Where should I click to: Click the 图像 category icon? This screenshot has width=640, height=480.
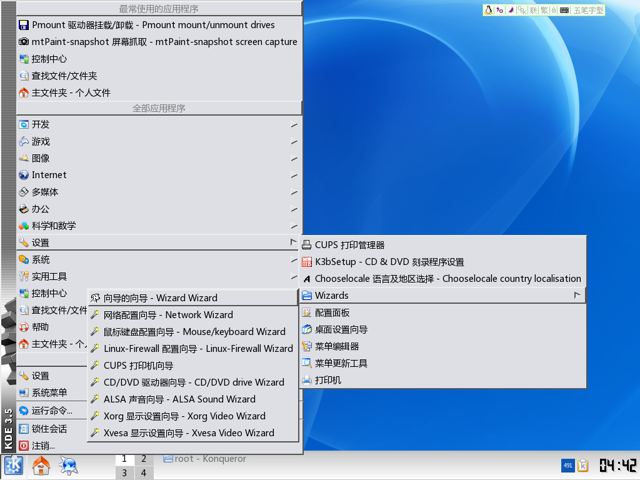coord(24,158)
